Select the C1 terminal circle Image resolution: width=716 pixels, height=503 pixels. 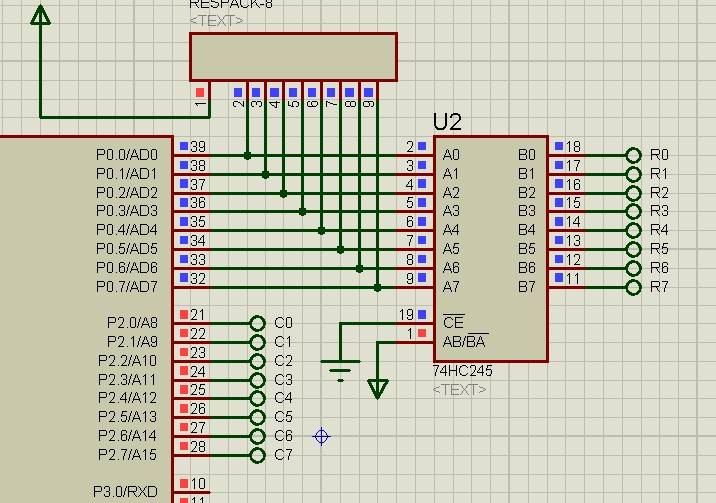tap(257, 342)
